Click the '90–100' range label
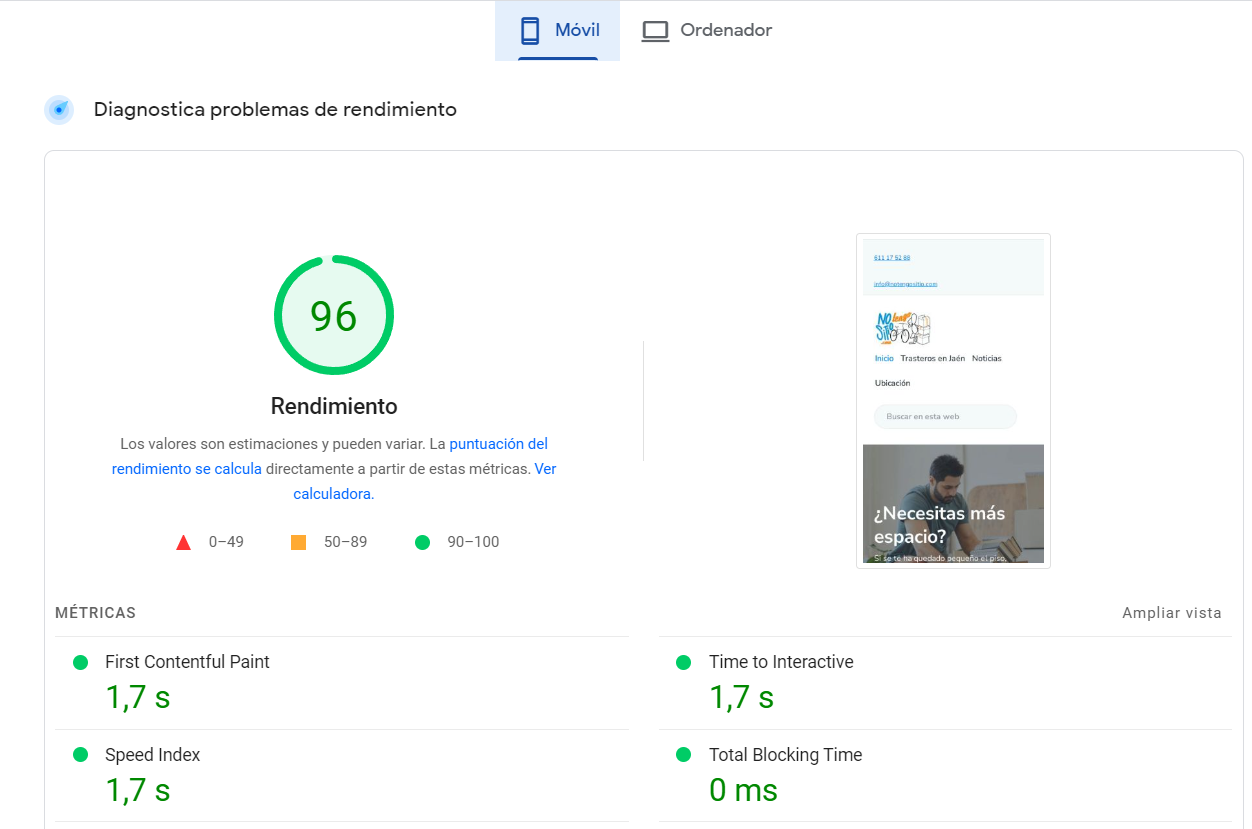The width and height of the screenshot is (1252, 829). pyautogui.click(x=473, y=542)
